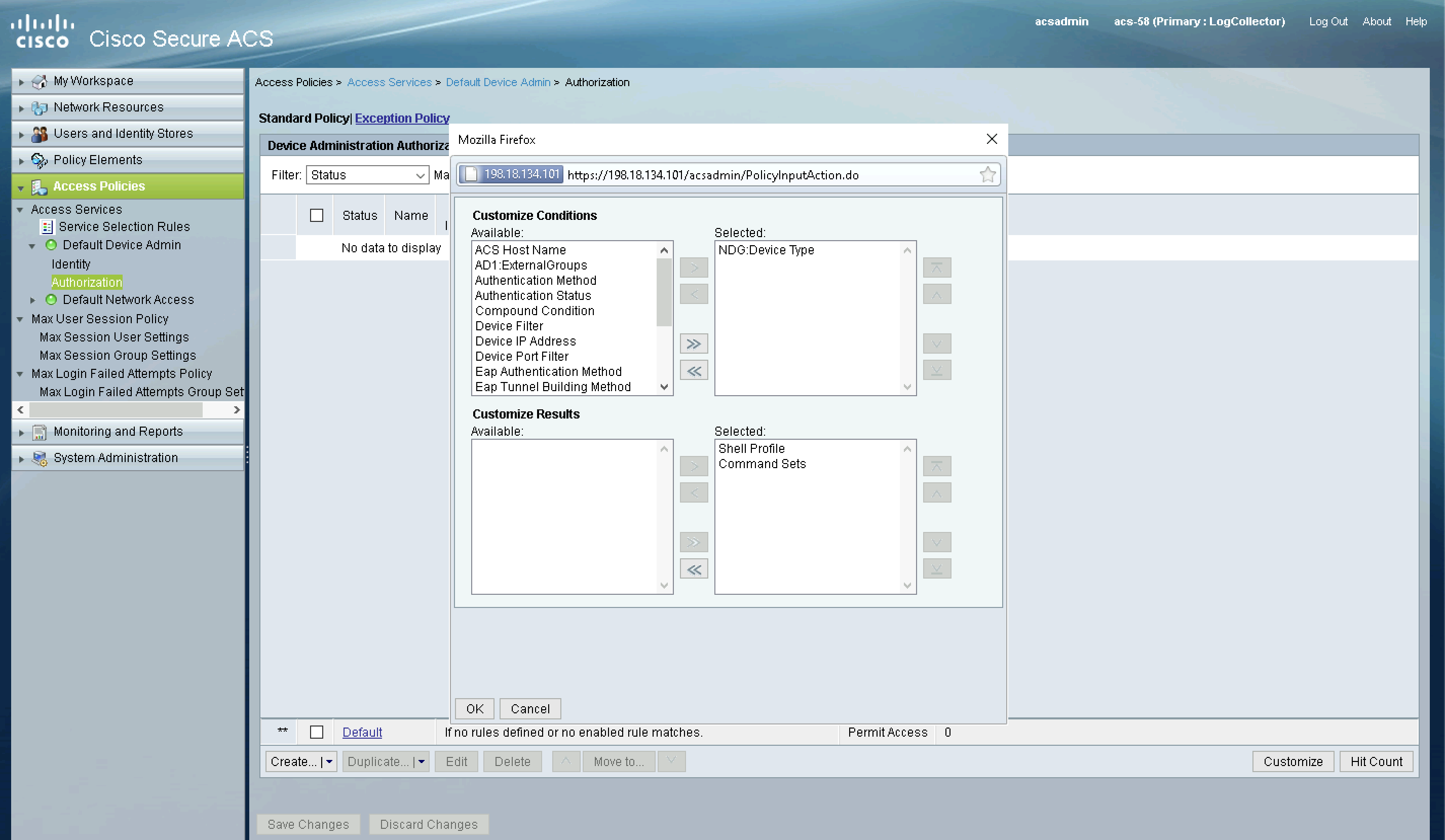Open the Default rule link

pos(362,732)
